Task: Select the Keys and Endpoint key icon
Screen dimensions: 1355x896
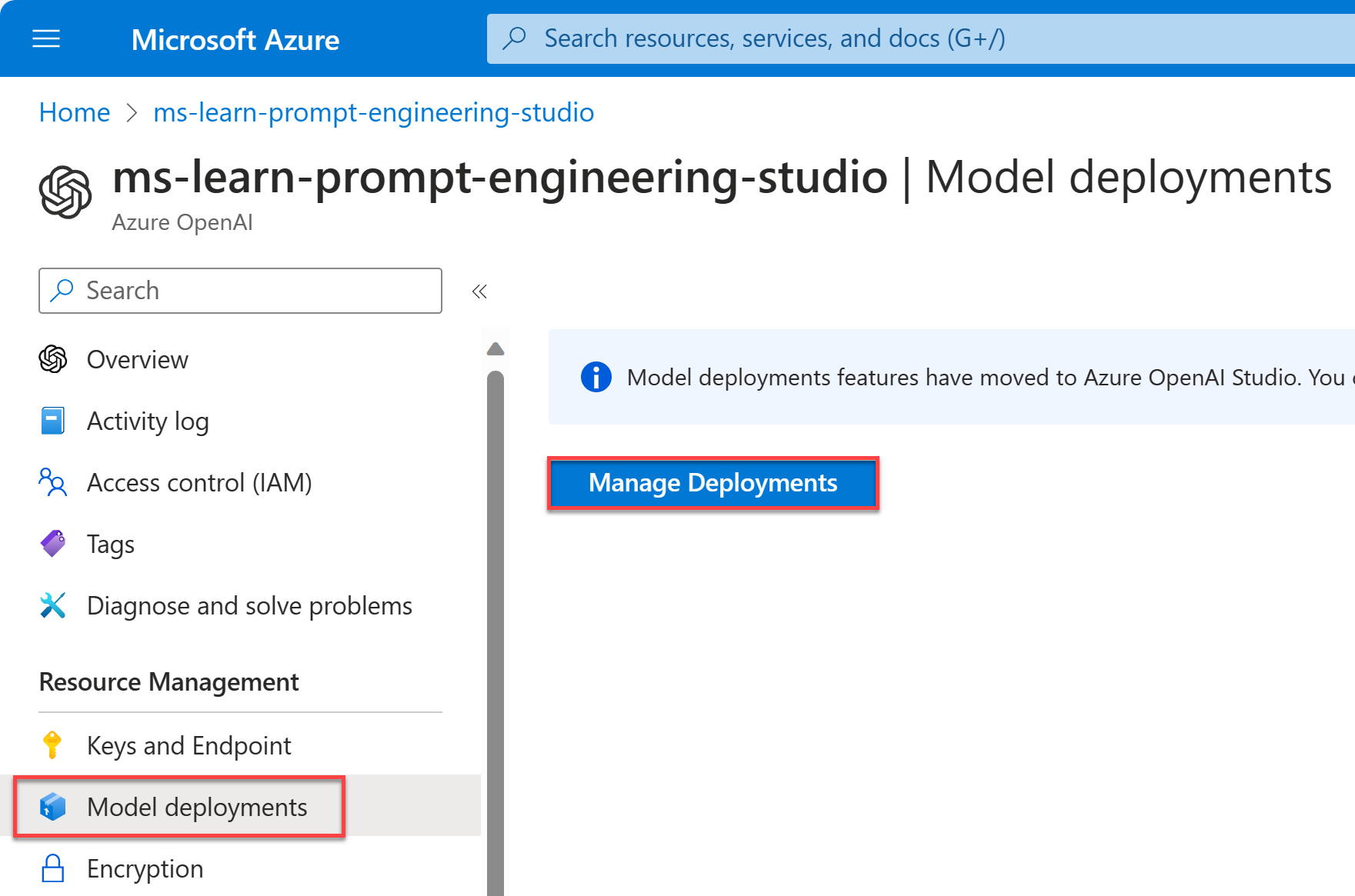Action: point(52,744)
